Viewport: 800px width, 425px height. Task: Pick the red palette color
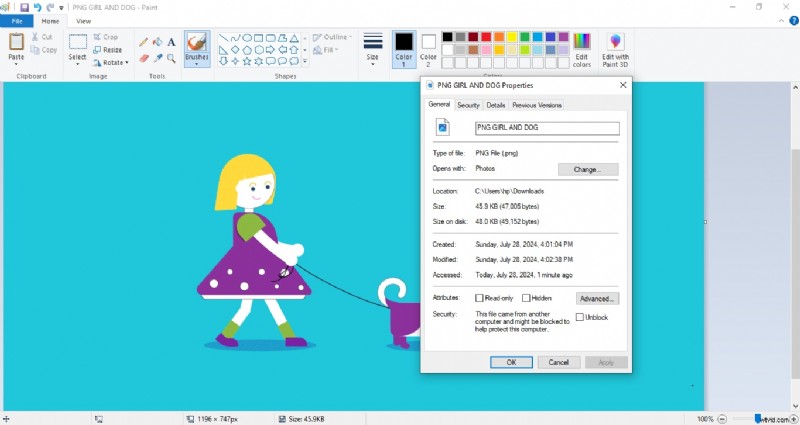coord(486,37)
